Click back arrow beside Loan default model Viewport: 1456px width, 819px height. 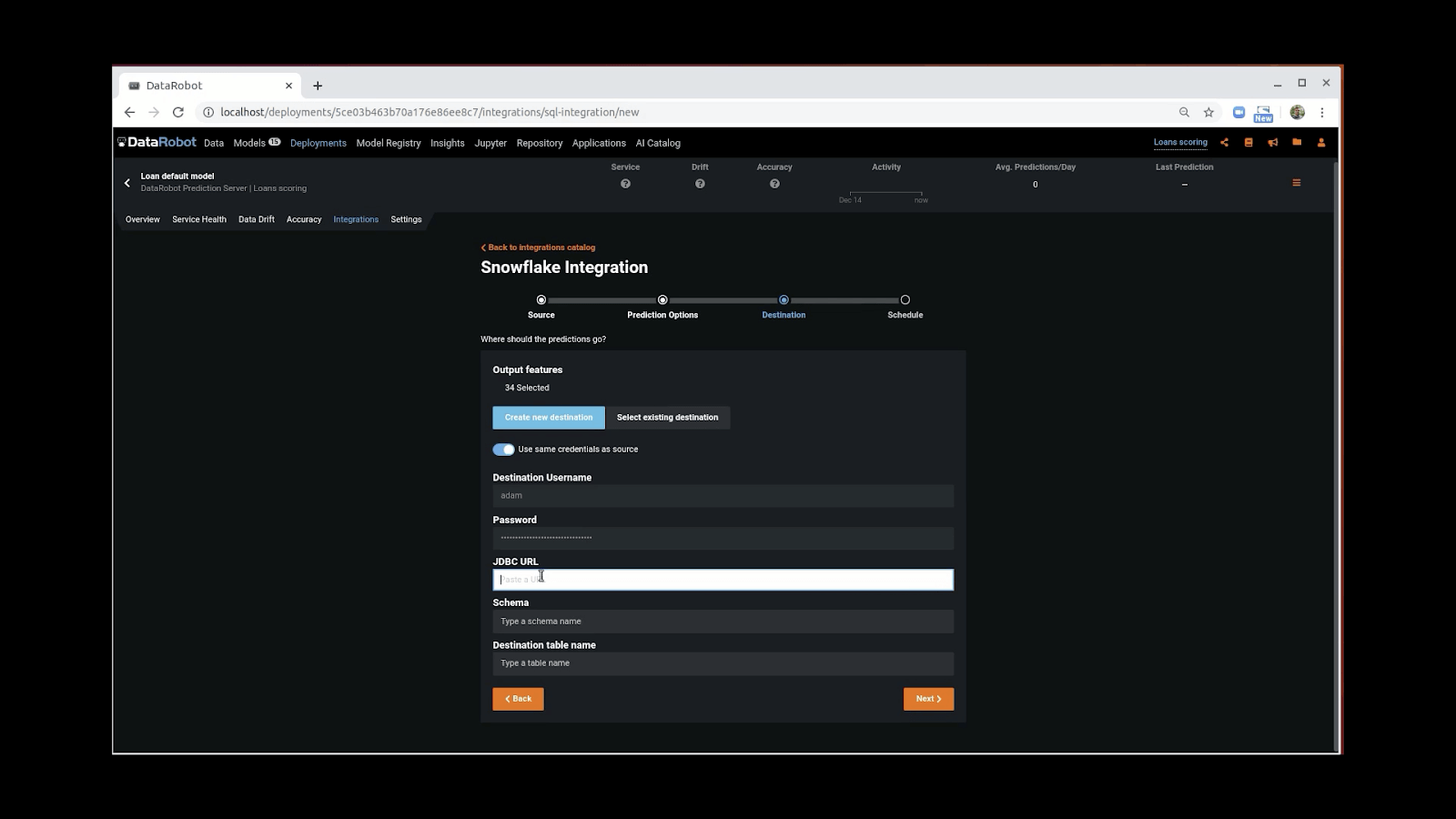(x=127, y=183)
